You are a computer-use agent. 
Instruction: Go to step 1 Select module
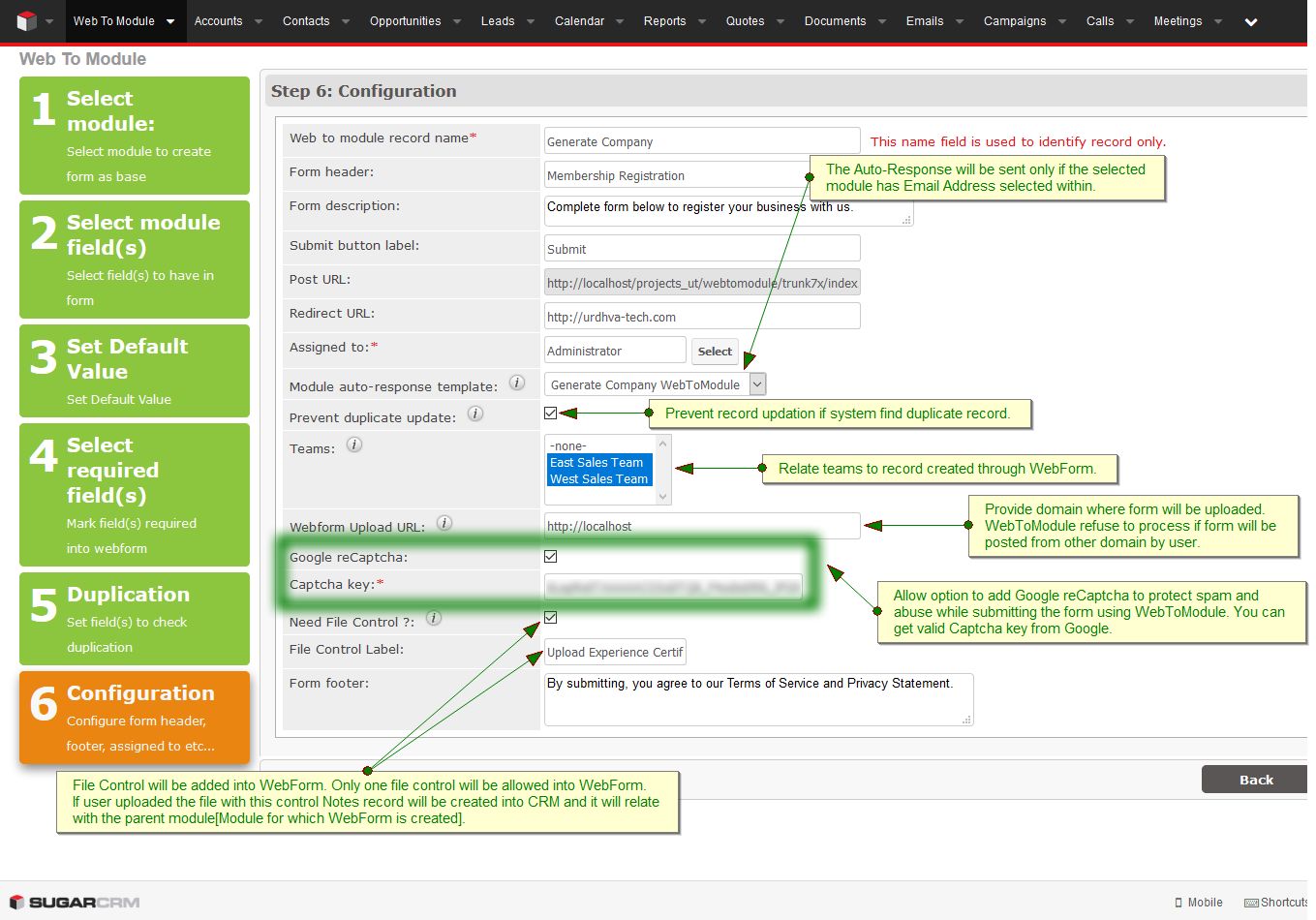(135, 136)
